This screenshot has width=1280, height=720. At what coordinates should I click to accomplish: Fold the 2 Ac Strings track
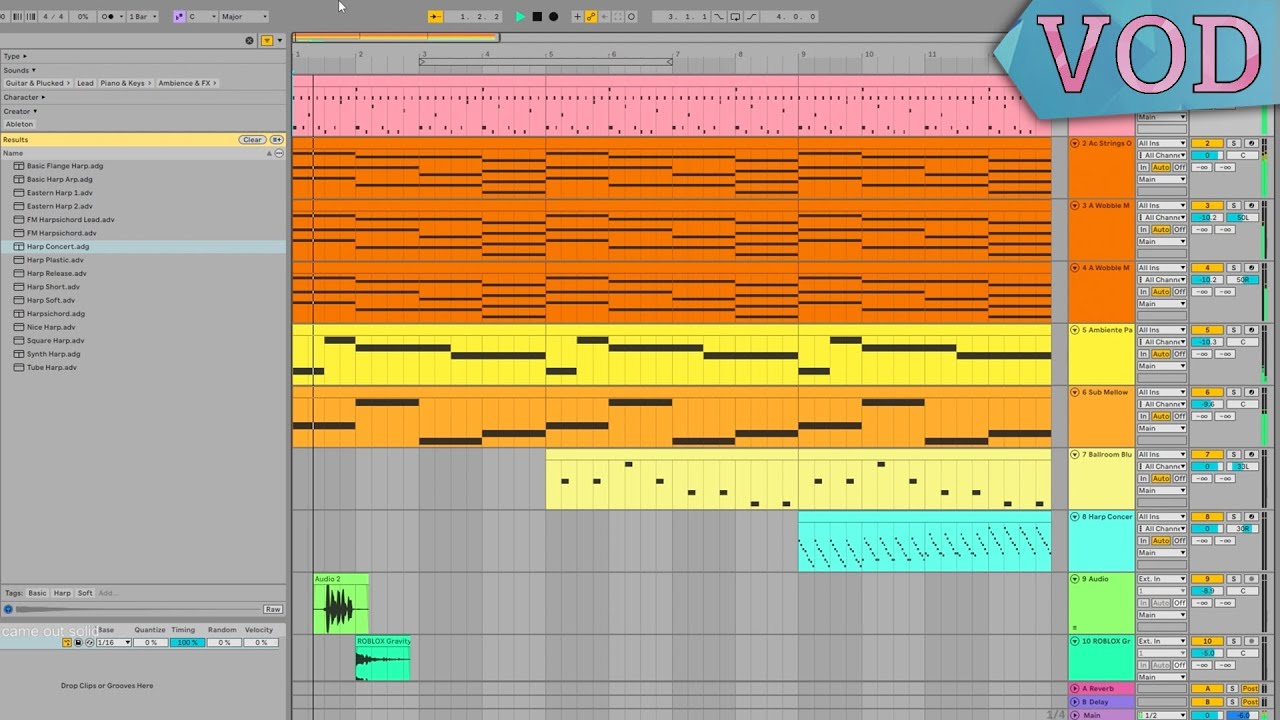click(1075, 144)
